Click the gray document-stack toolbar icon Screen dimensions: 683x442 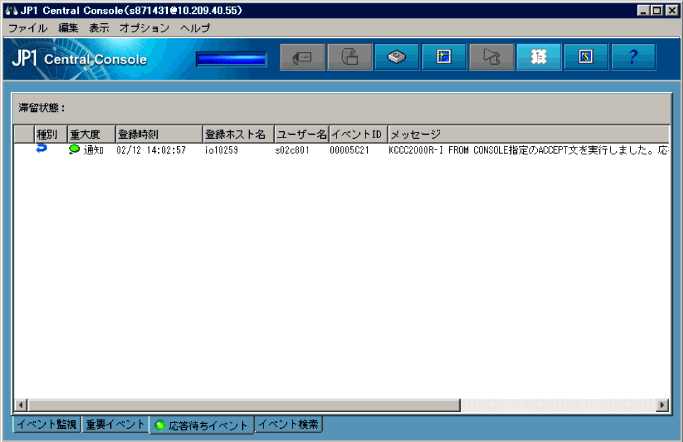point(350,57)
